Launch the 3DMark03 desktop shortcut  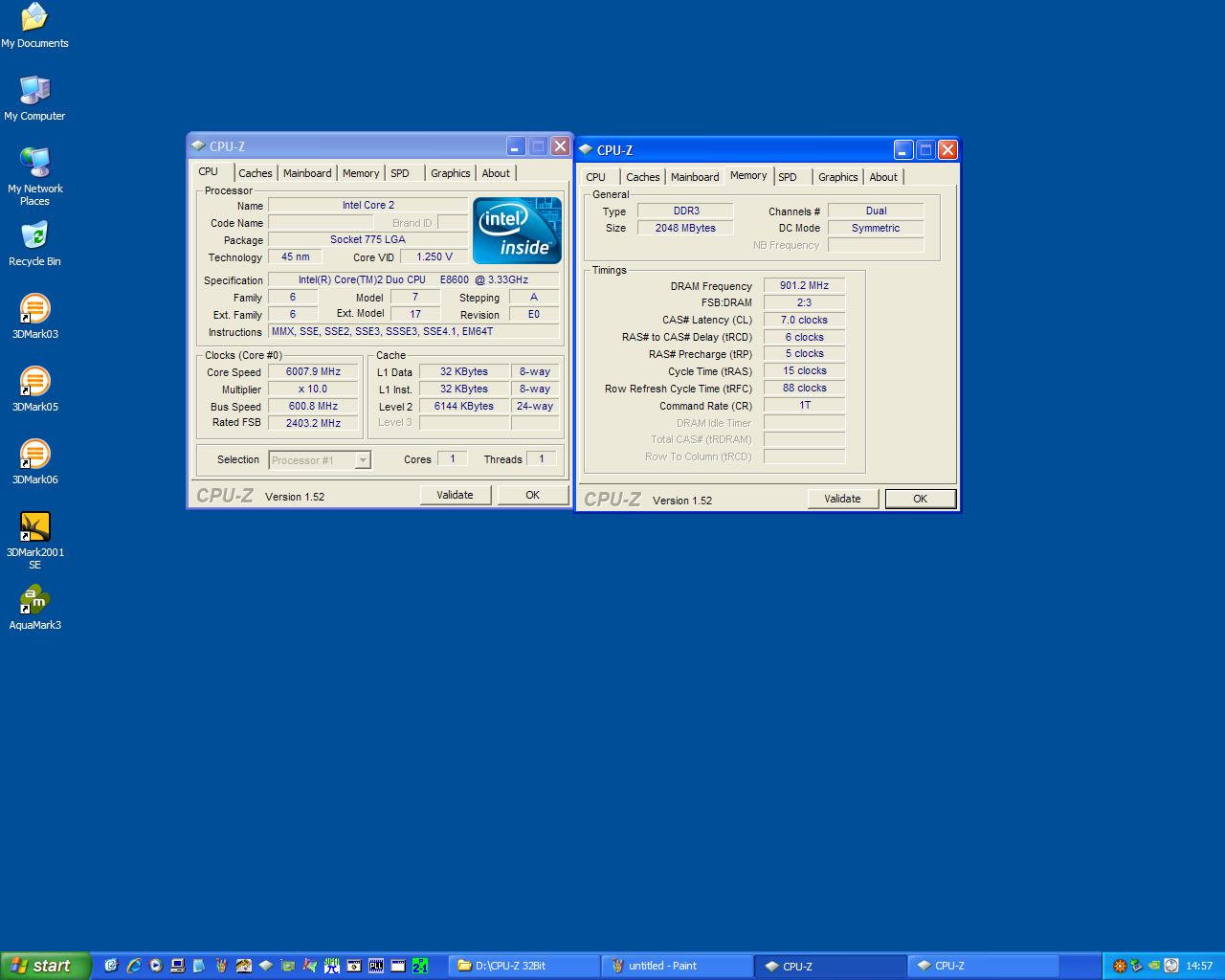[34, 317]
